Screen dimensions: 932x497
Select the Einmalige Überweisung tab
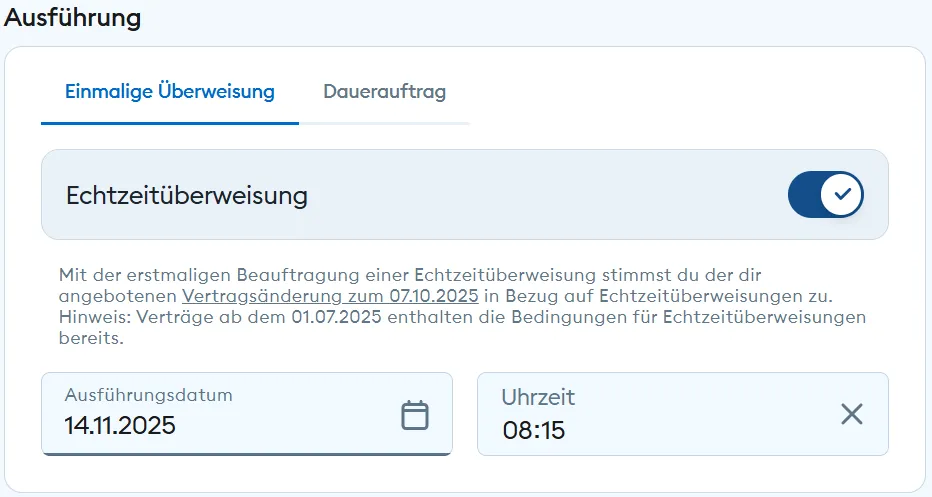pos(170,92)
